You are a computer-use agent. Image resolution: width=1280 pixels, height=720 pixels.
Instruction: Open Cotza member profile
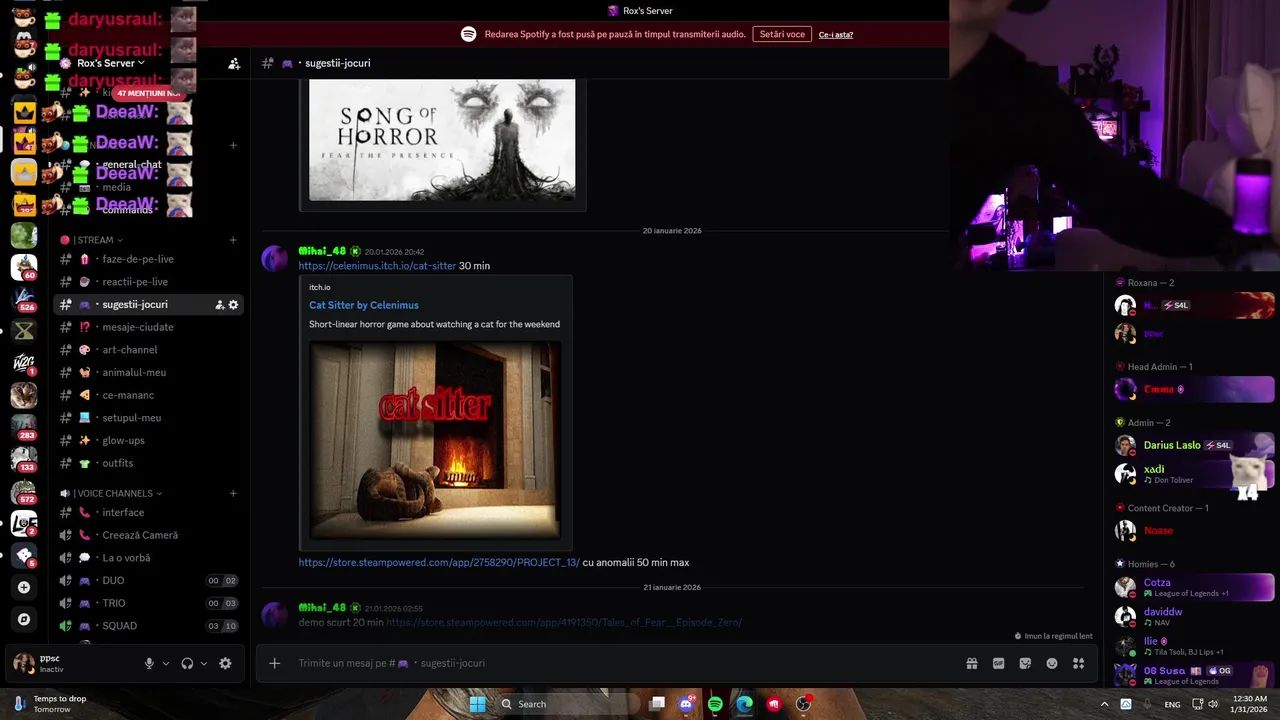1194,587
